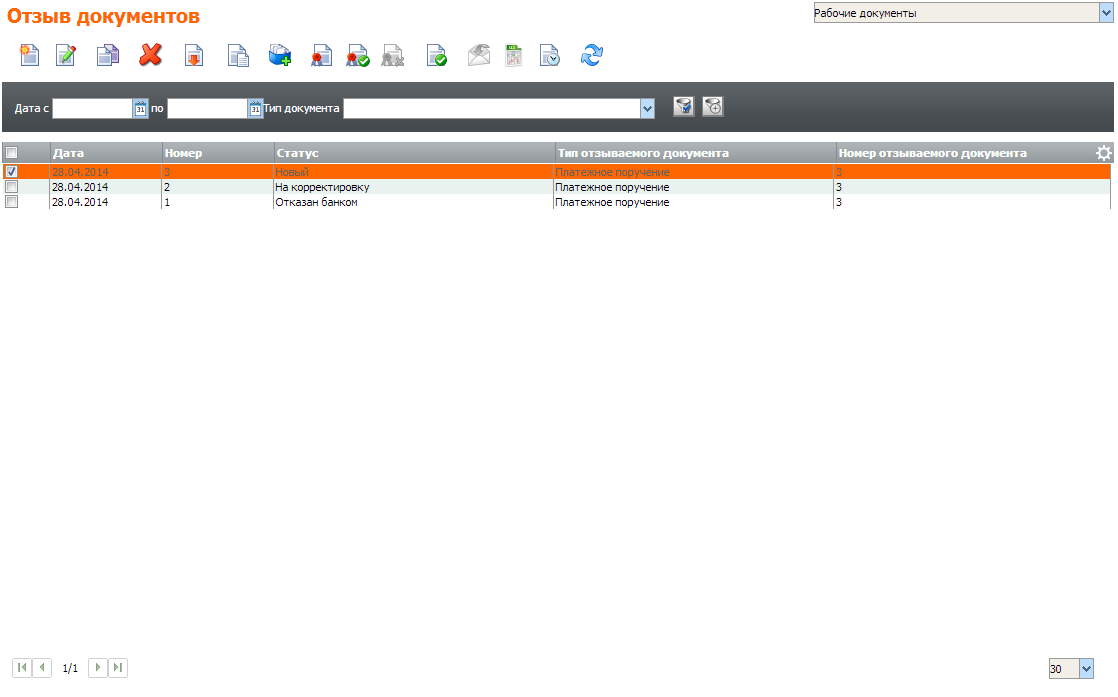Sort by 'Номер отзываемого документа' column header
1118x697 pixels.
pos(933,153)
